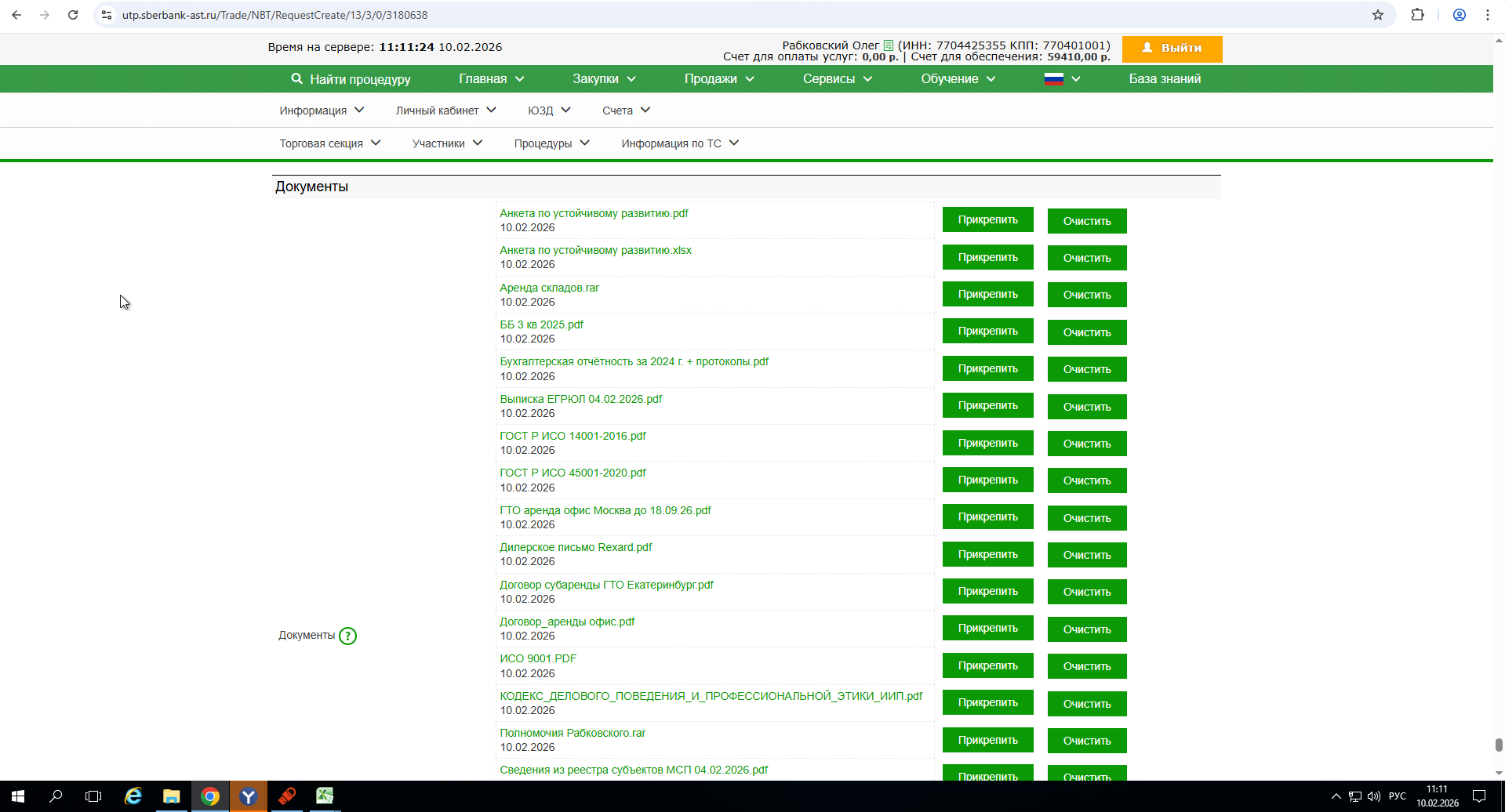Image resolution: width=1505 pixels, height=812 pixels.
Task: View site information icon in address bar
Action: point(107,15)
